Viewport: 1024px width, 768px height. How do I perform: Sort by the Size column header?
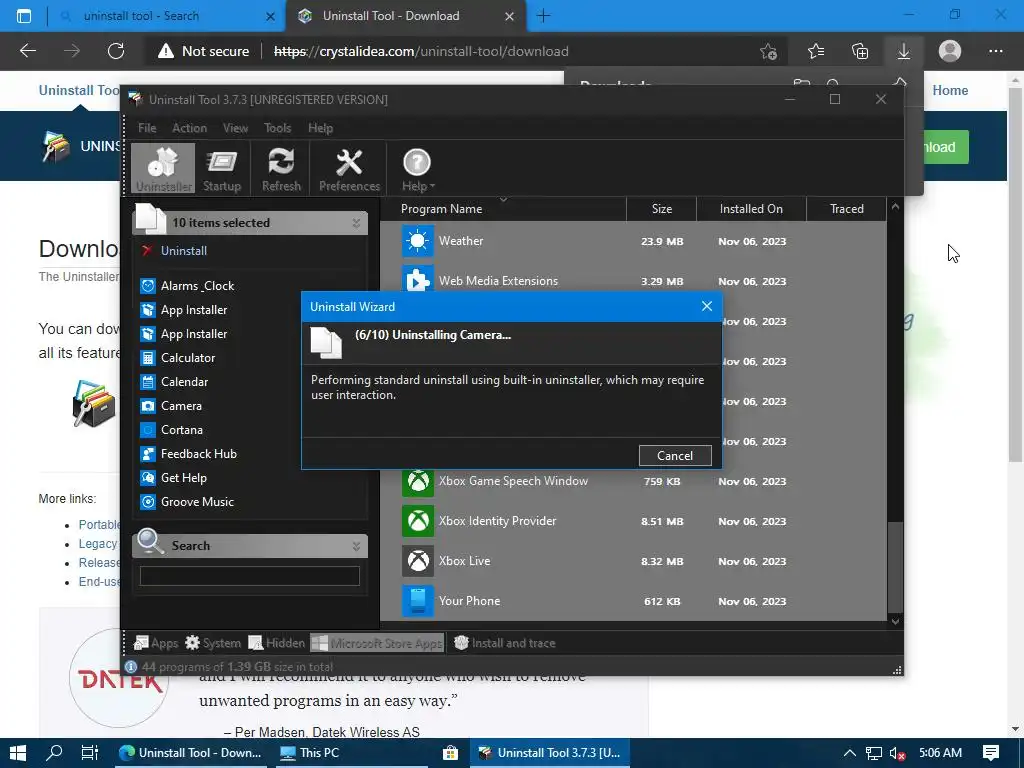pos(662,209)
